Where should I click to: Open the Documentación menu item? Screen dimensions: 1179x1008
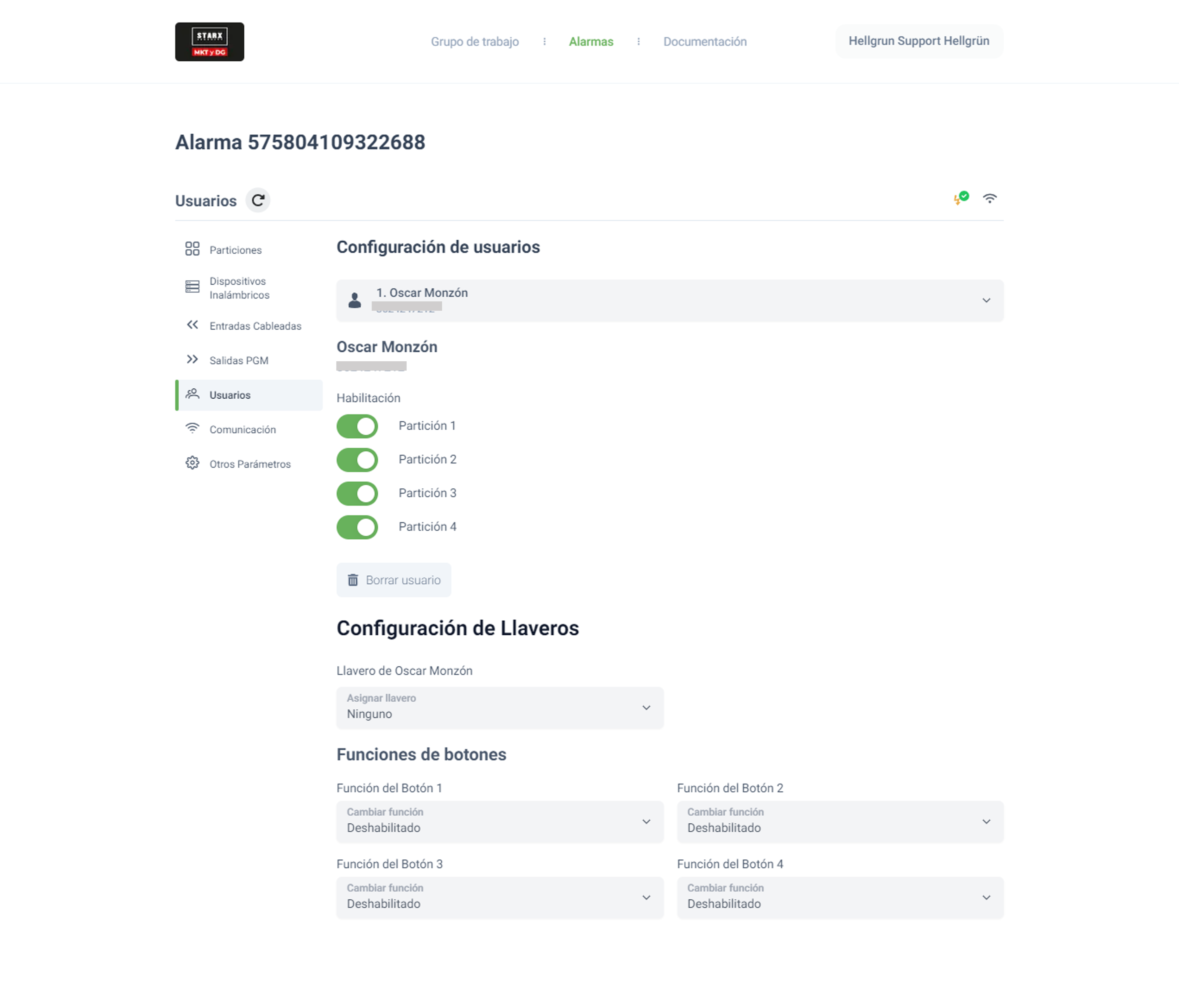[x=704, y=42]
